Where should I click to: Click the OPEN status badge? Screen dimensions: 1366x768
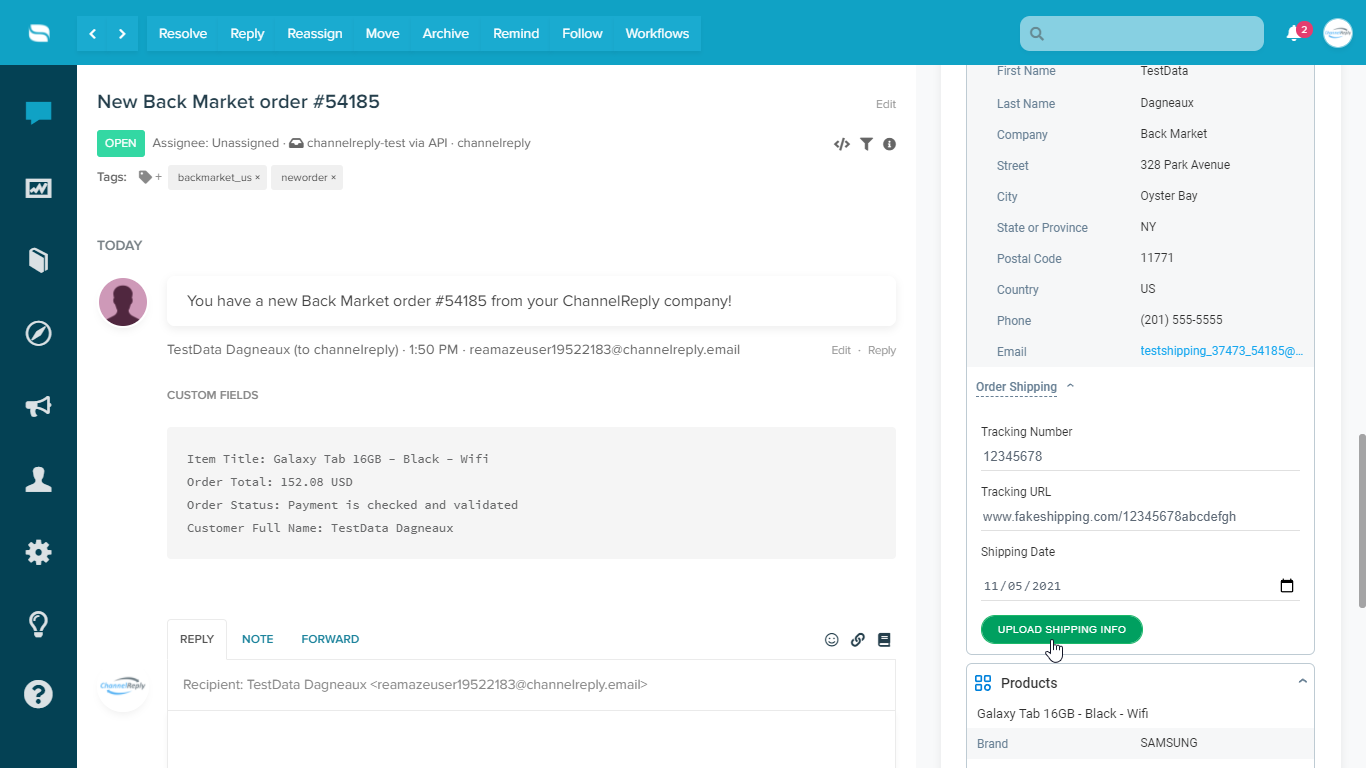coord(121,143)
